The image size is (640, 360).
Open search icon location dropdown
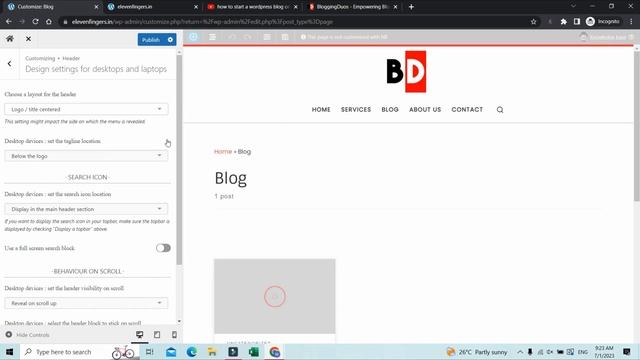click(86, 209)
